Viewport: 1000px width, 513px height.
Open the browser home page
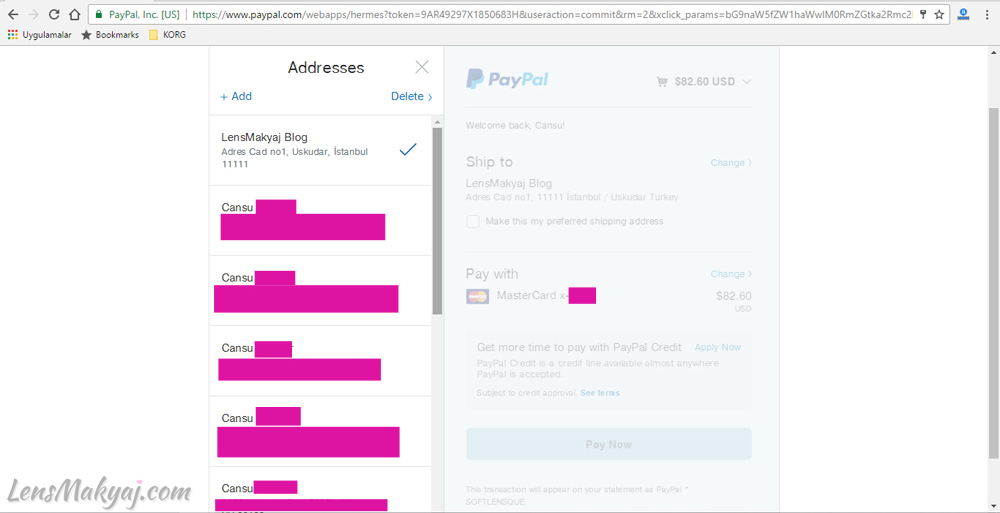tap(75, 14)
